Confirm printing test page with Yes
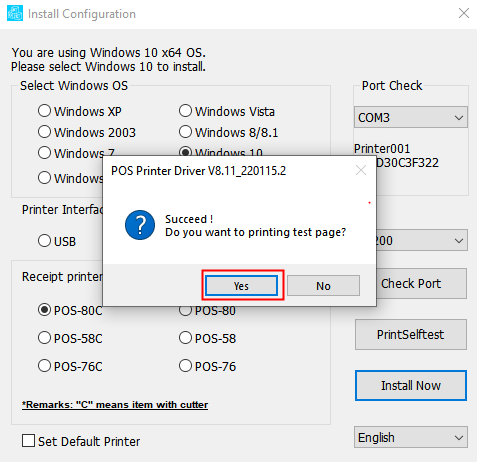Image resolution: width=477 pixels, height=462 pixels. coord(241,286)
